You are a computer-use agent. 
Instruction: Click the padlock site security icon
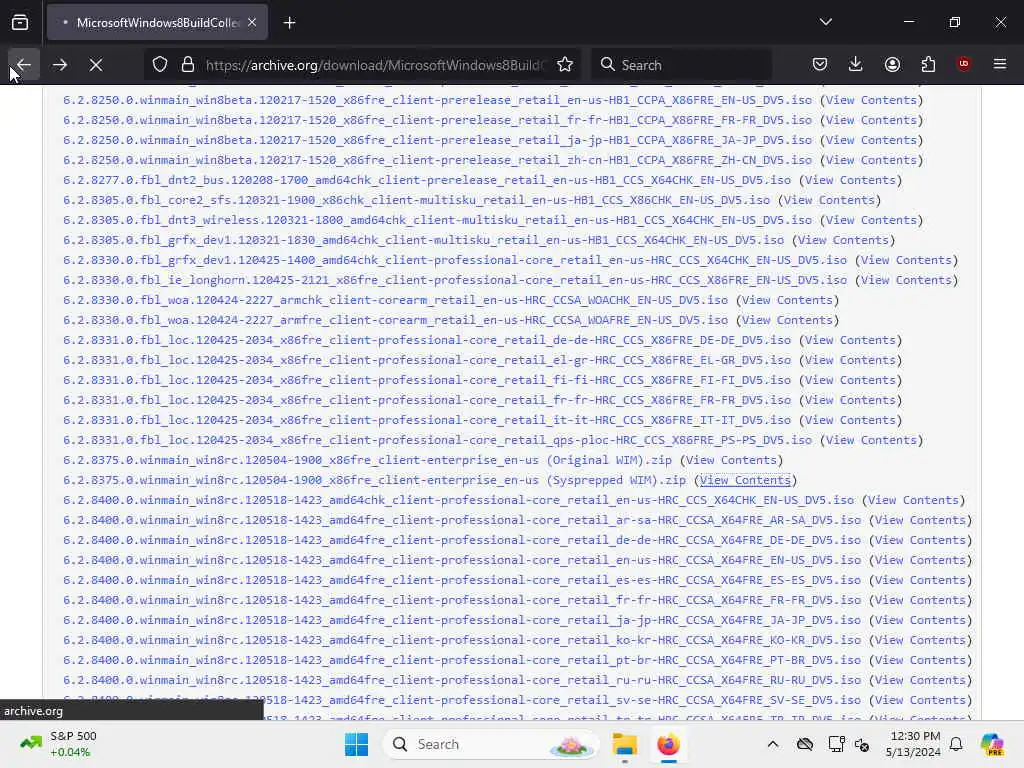pos(188,65)
